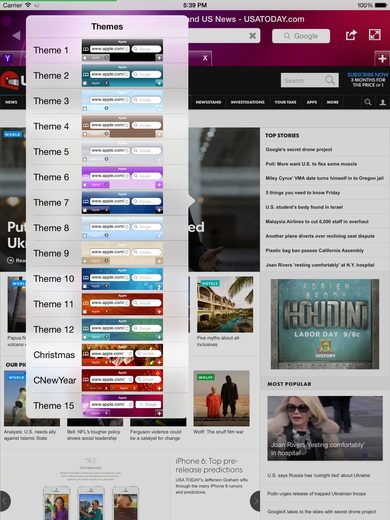Add a new tab with plus button

[382, 59]
